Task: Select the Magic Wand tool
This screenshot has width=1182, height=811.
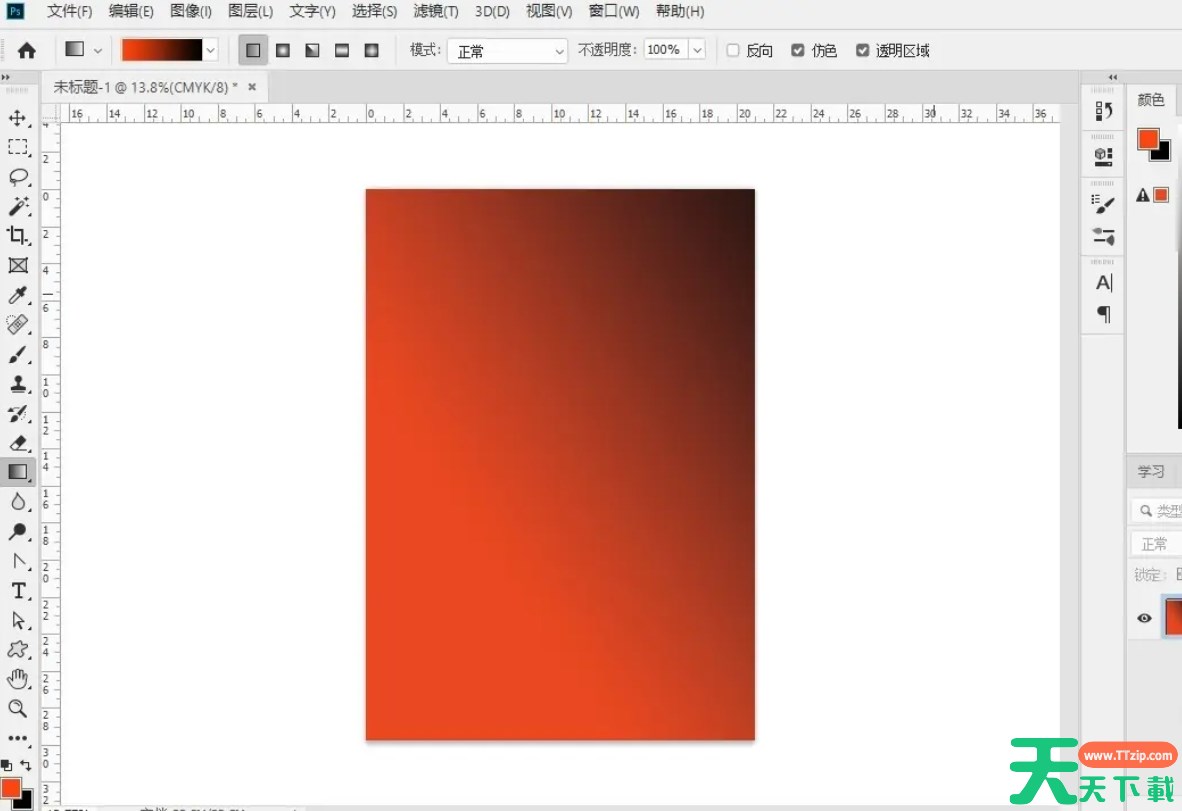Action: [18, 206]
